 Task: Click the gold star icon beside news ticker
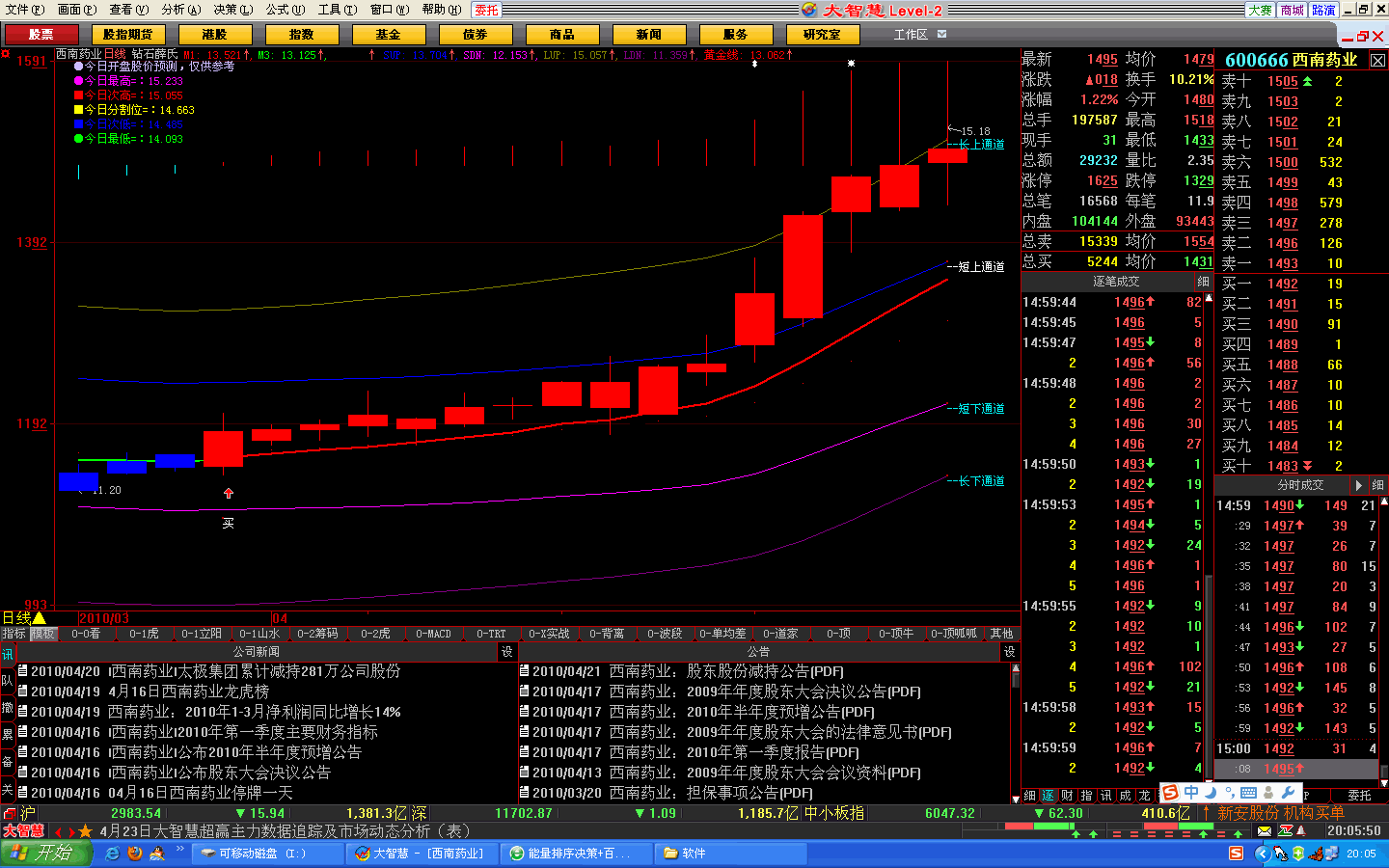point(85,831)
